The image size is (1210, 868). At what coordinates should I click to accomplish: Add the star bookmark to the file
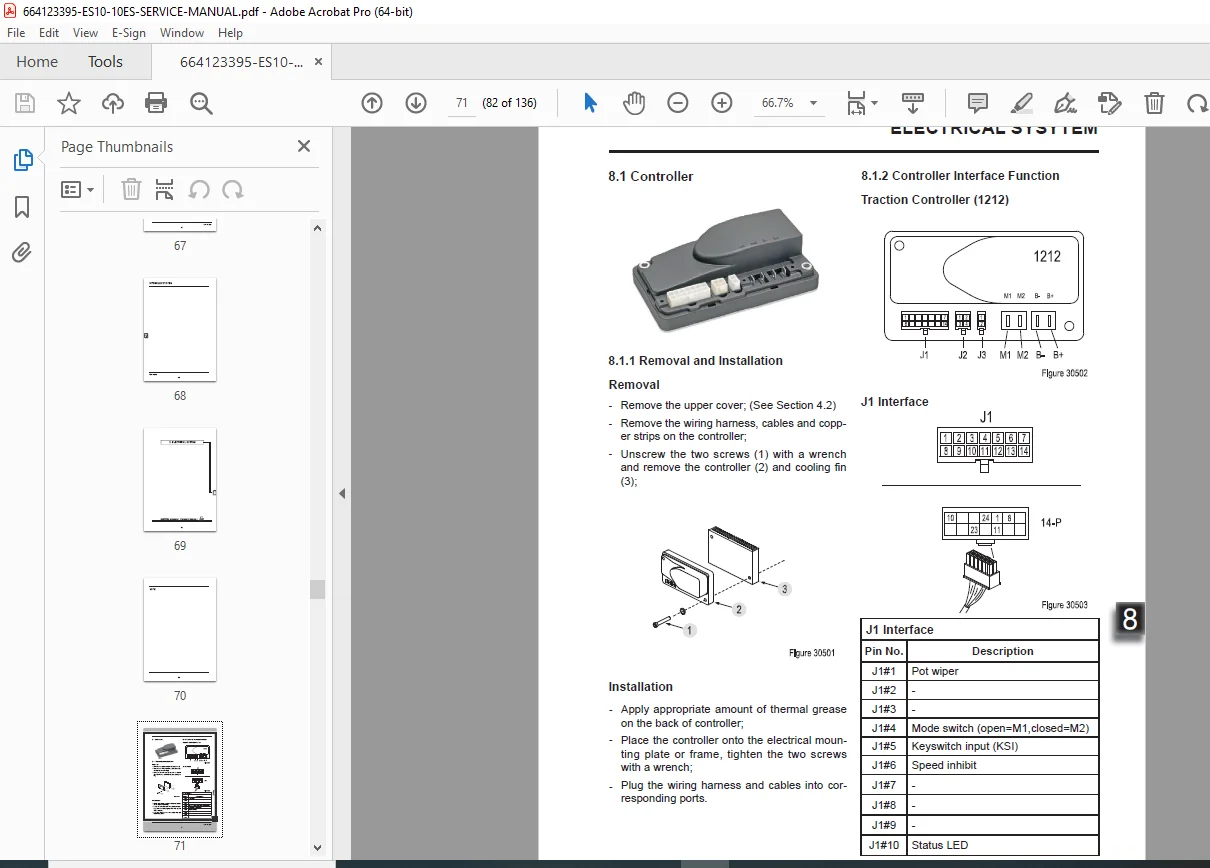click(x=69, y=102)
